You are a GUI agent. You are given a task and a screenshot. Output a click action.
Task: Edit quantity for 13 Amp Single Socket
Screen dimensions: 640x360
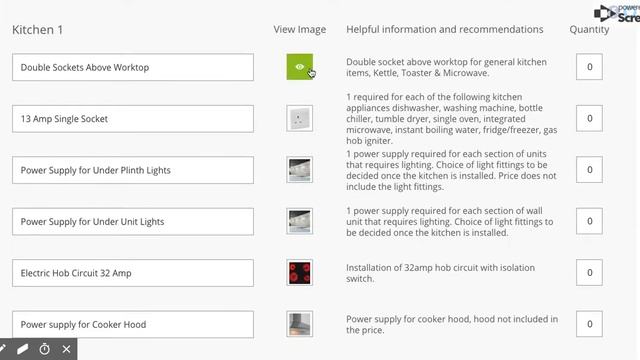589,118
